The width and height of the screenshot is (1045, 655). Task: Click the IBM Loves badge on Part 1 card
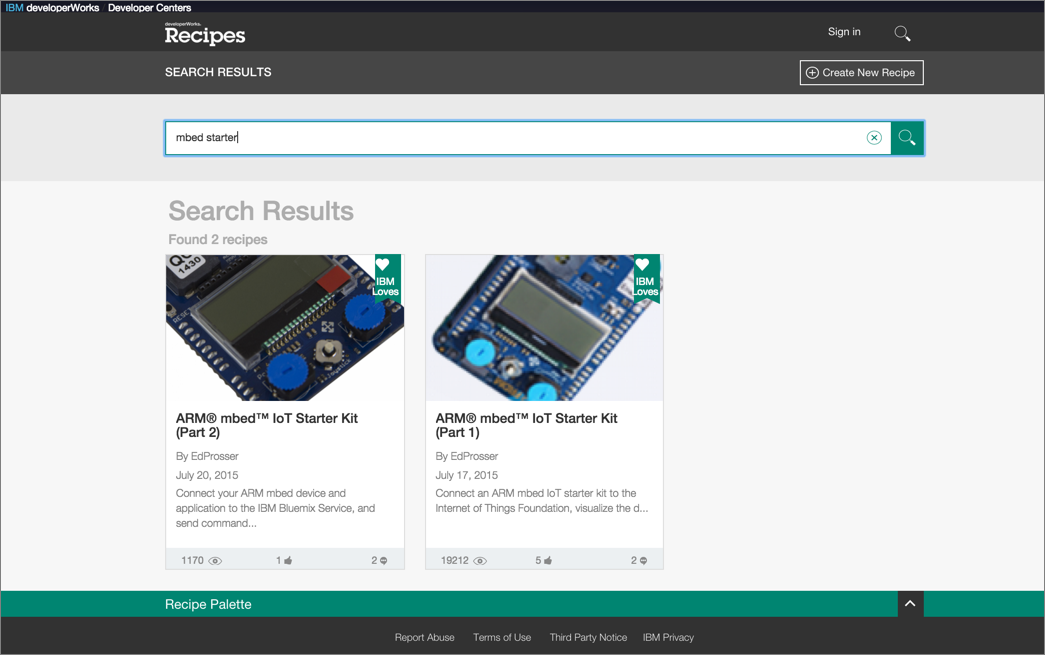[646, 278]
